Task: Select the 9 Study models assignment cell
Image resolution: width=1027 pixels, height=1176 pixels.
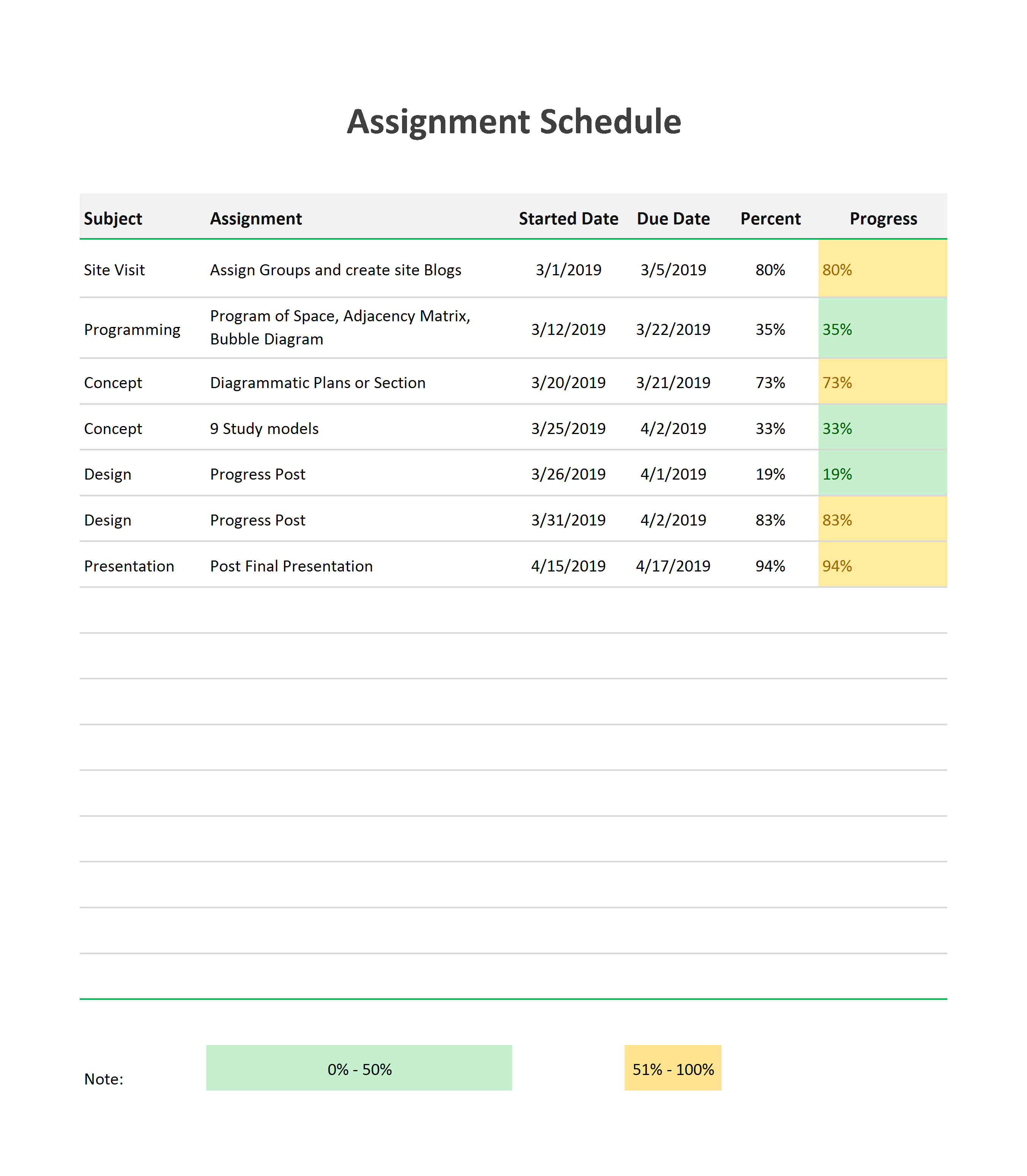Action: point(264,429)
